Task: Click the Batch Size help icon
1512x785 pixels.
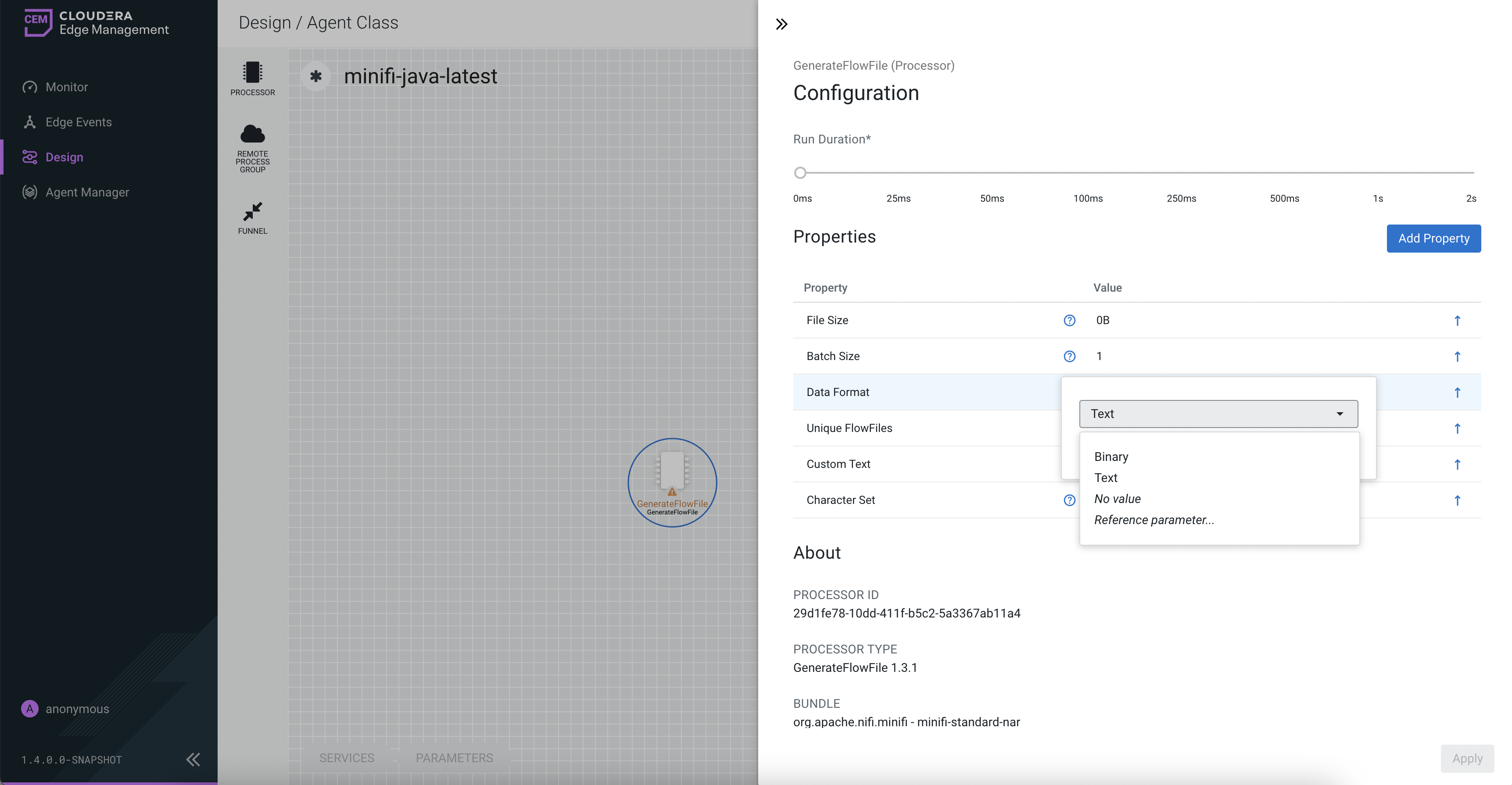Action: [1069, 356]
